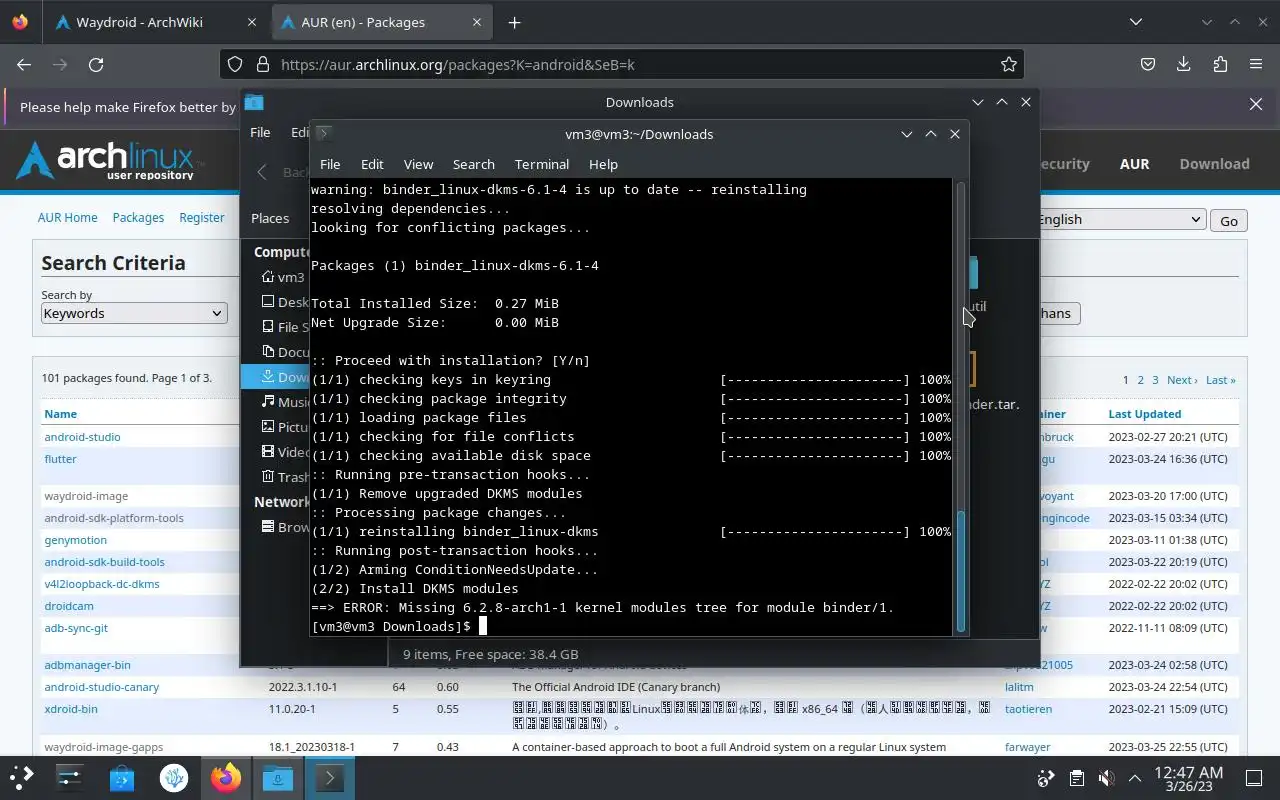Click the Firefox back arrow
1280x800 pixels.
(24, 64)
